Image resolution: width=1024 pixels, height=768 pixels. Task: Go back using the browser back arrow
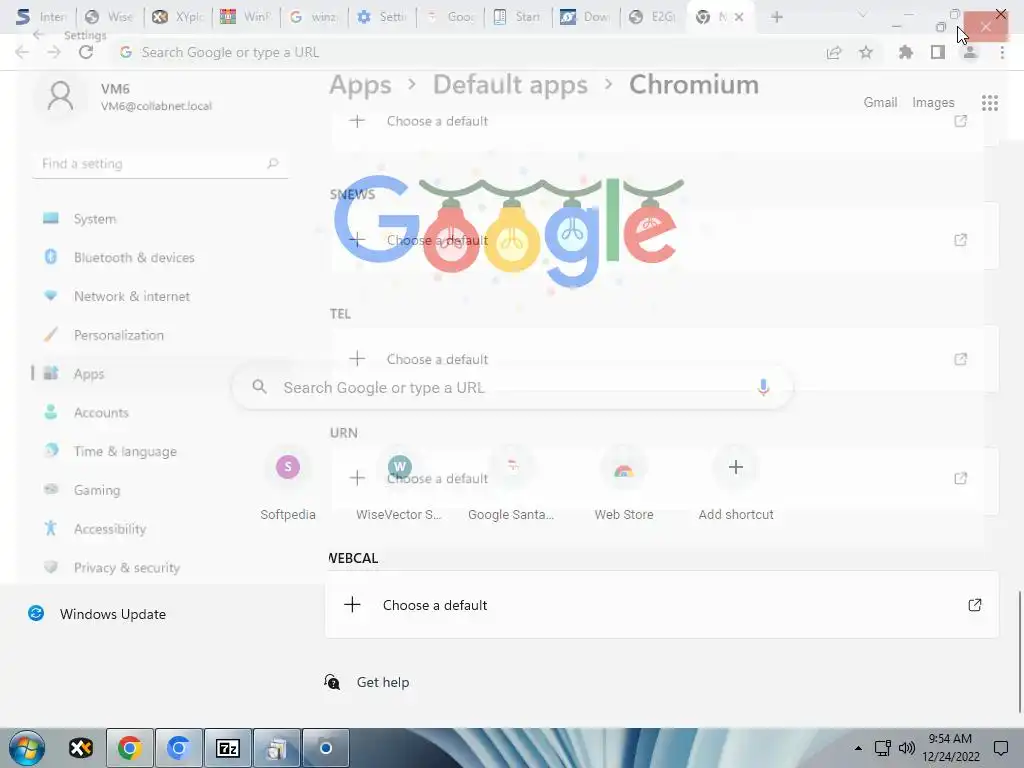point(22,52)
